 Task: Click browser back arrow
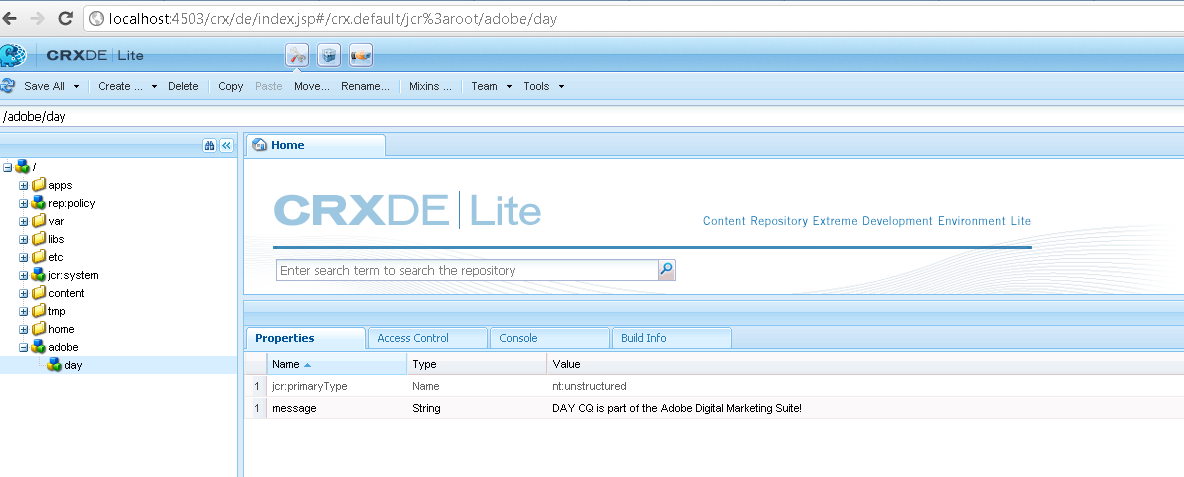point(10,18)
